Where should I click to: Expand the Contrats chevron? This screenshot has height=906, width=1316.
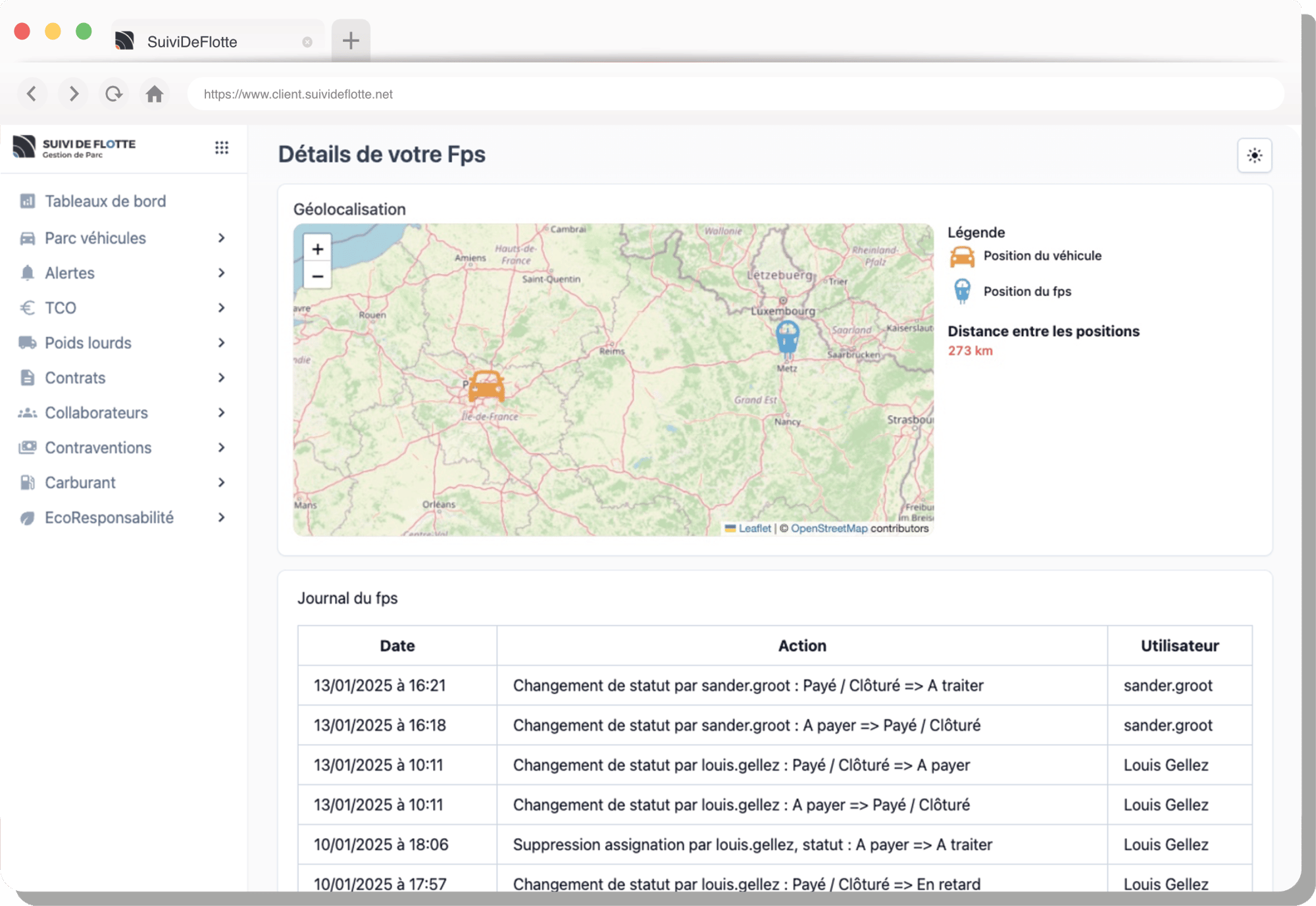[x=222, y=378]
